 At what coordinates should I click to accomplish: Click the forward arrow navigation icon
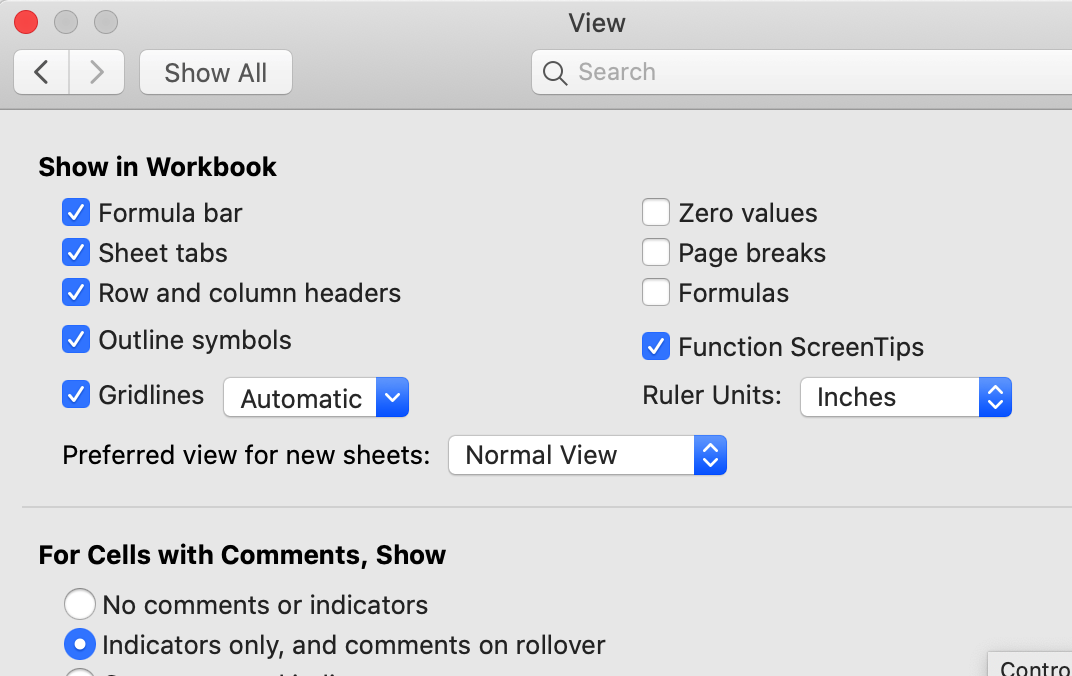tap(97, 72)
